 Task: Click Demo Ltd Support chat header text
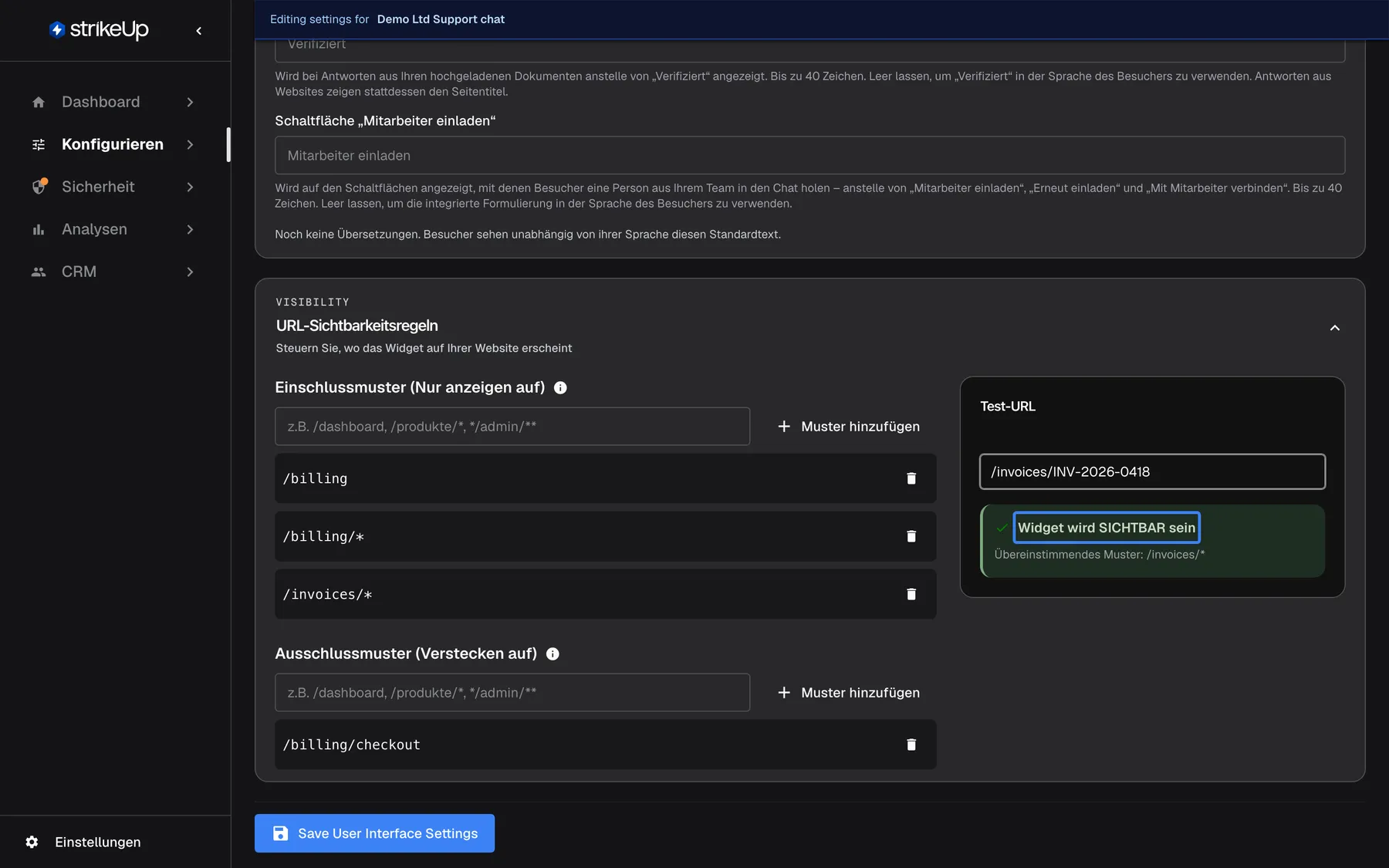tap(441, 19)
